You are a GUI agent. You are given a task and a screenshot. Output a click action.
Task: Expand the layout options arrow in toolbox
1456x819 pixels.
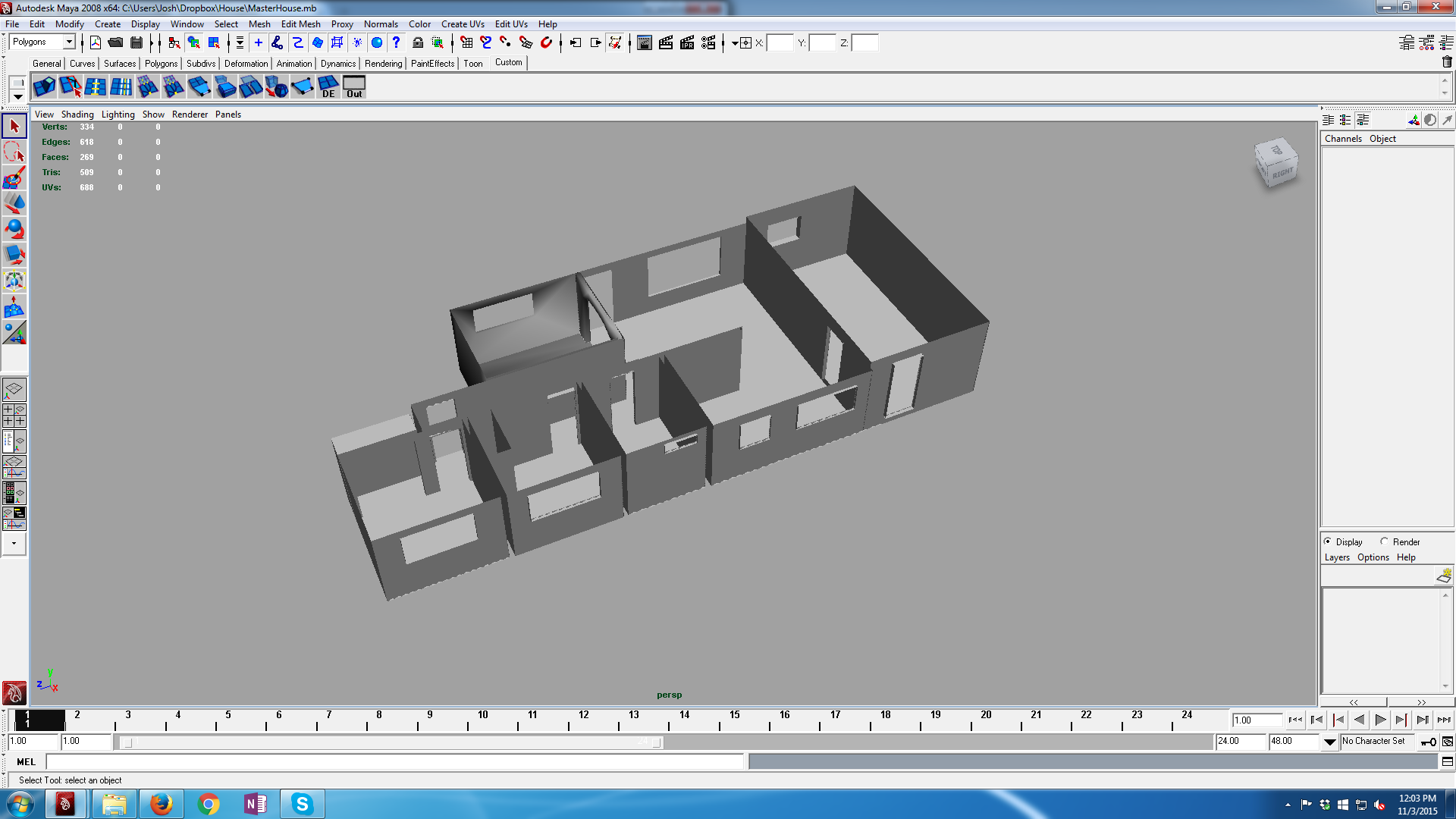point(14,543)
